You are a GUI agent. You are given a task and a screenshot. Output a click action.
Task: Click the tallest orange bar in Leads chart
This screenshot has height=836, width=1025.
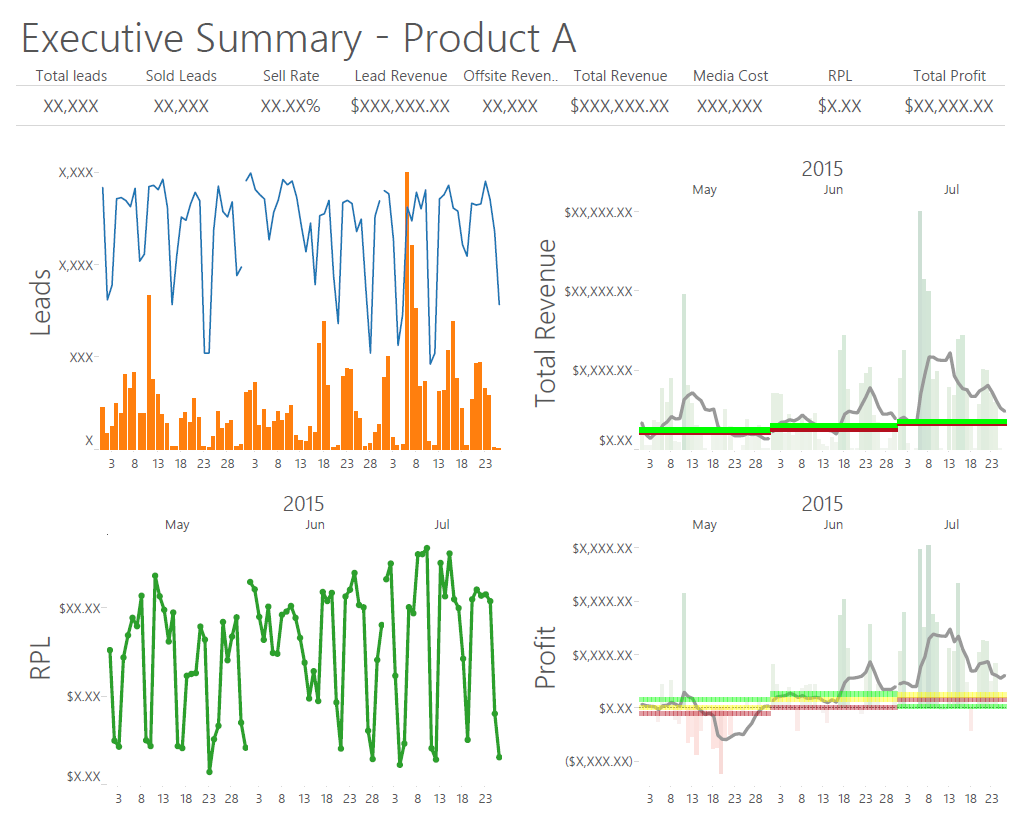point(407,310)
